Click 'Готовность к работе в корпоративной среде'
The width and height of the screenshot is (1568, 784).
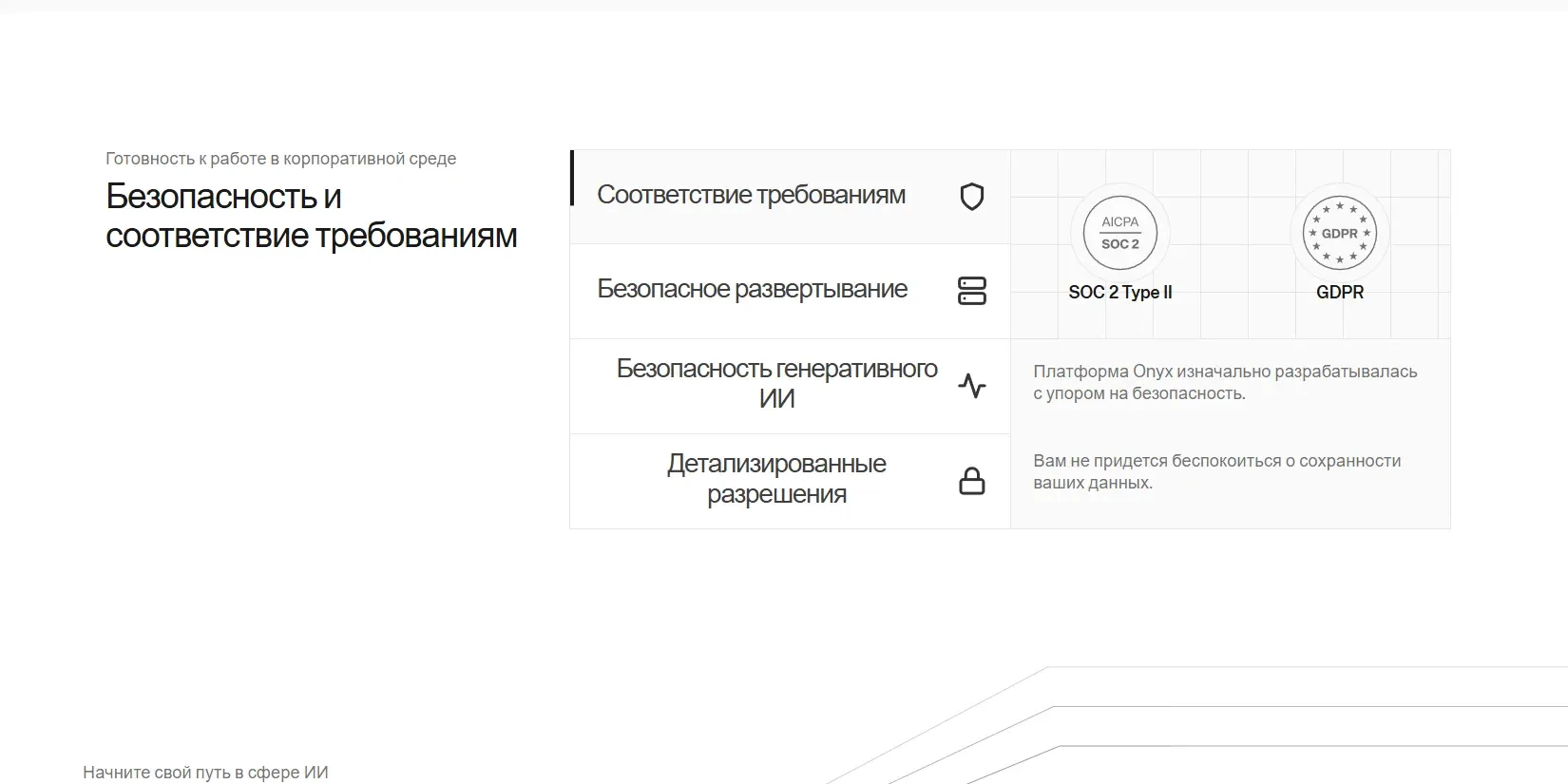tap(281, 159)
